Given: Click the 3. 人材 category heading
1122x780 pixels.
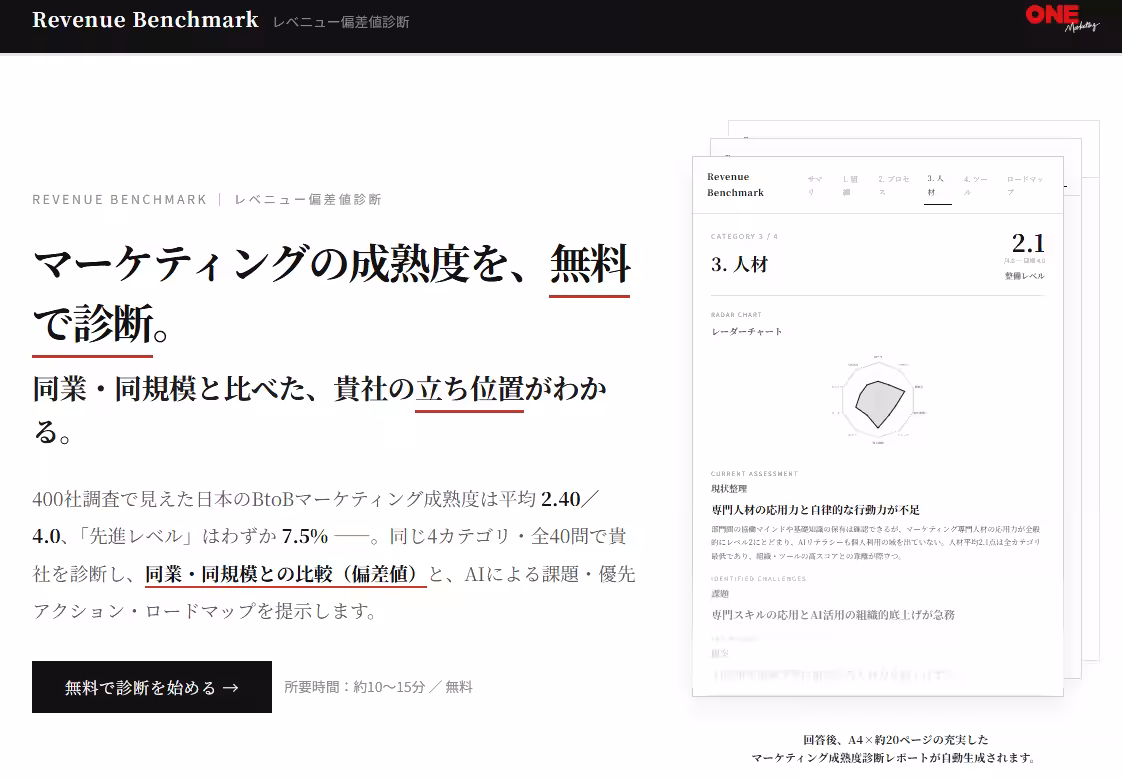Looking at the screenshot, I should click(739, 265).
